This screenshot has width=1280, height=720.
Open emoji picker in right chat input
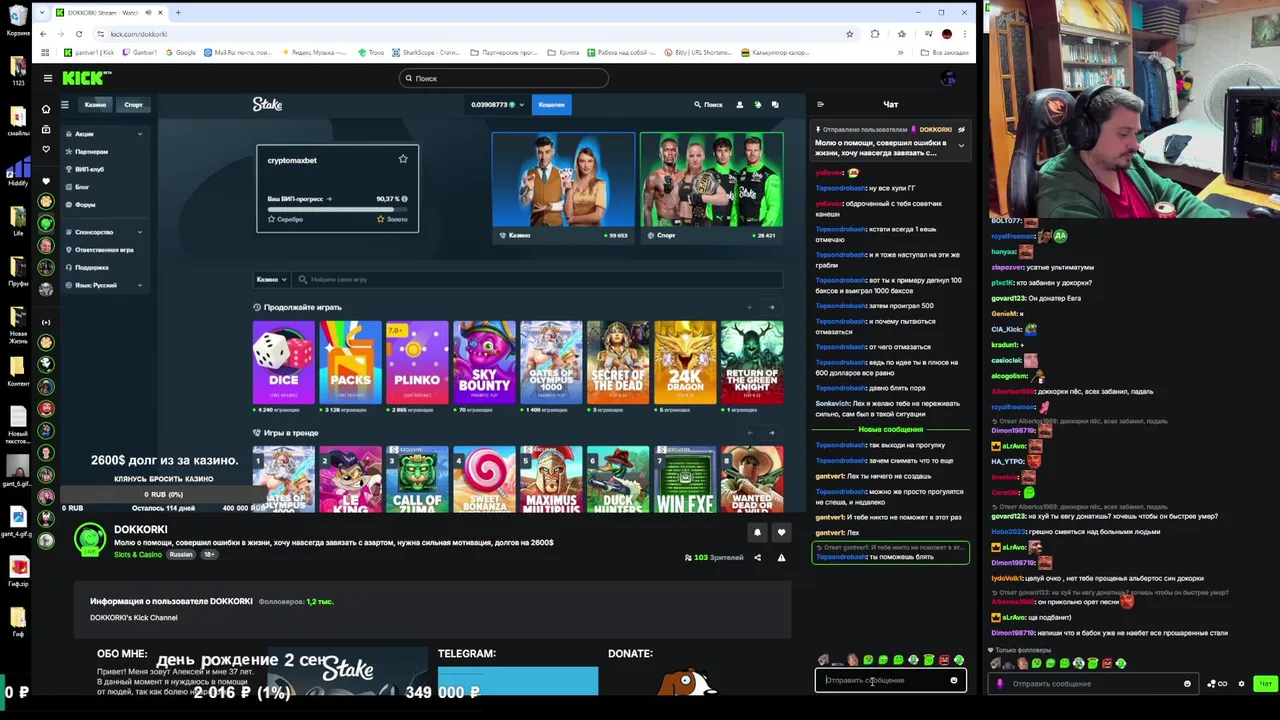1187,684
